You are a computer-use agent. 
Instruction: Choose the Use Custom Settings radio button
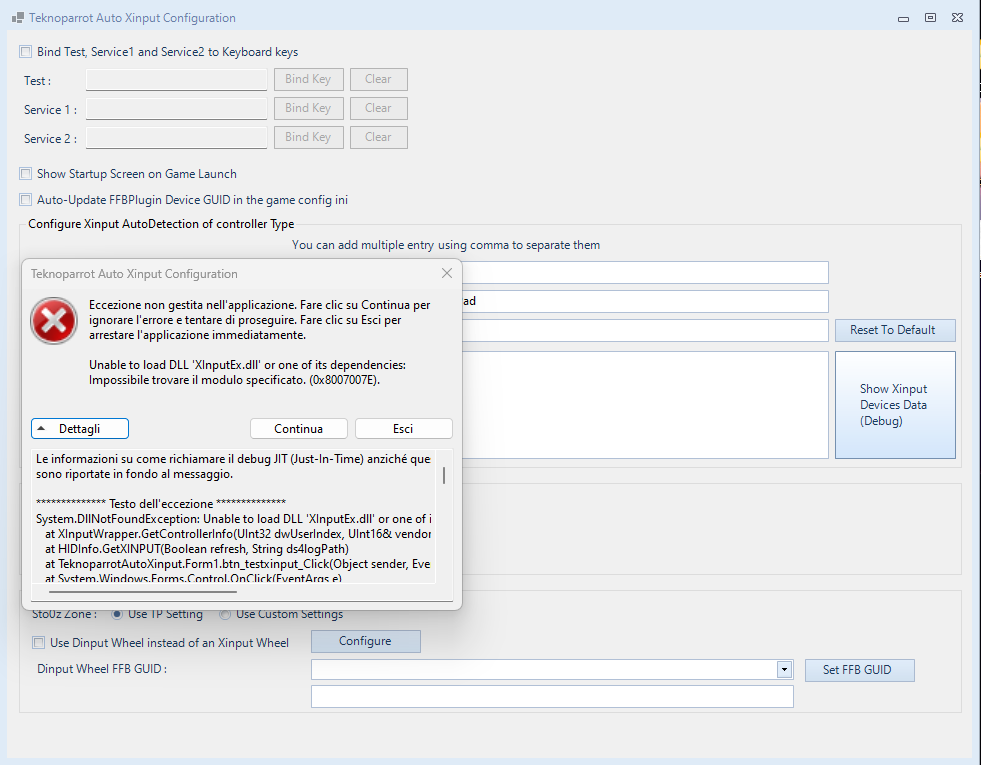tap(225, 614)
